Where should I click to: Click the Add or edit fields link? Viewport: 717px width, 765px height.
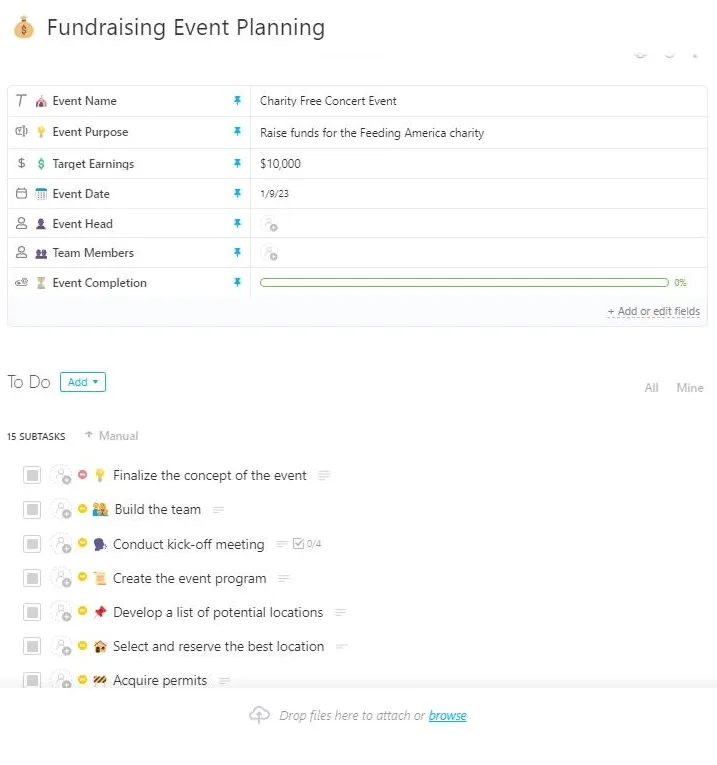[x=654, y=311]
